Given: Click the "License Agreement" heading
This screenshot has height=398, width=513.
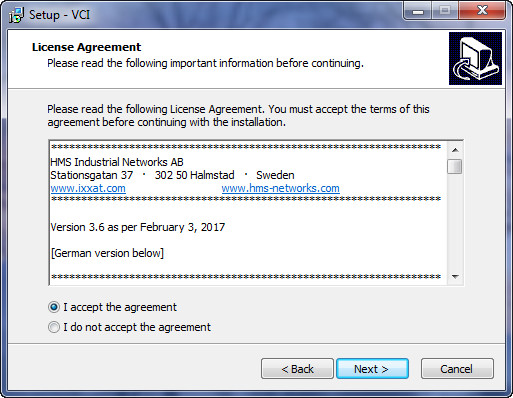Looking at the screenshot, I should 86,47.
